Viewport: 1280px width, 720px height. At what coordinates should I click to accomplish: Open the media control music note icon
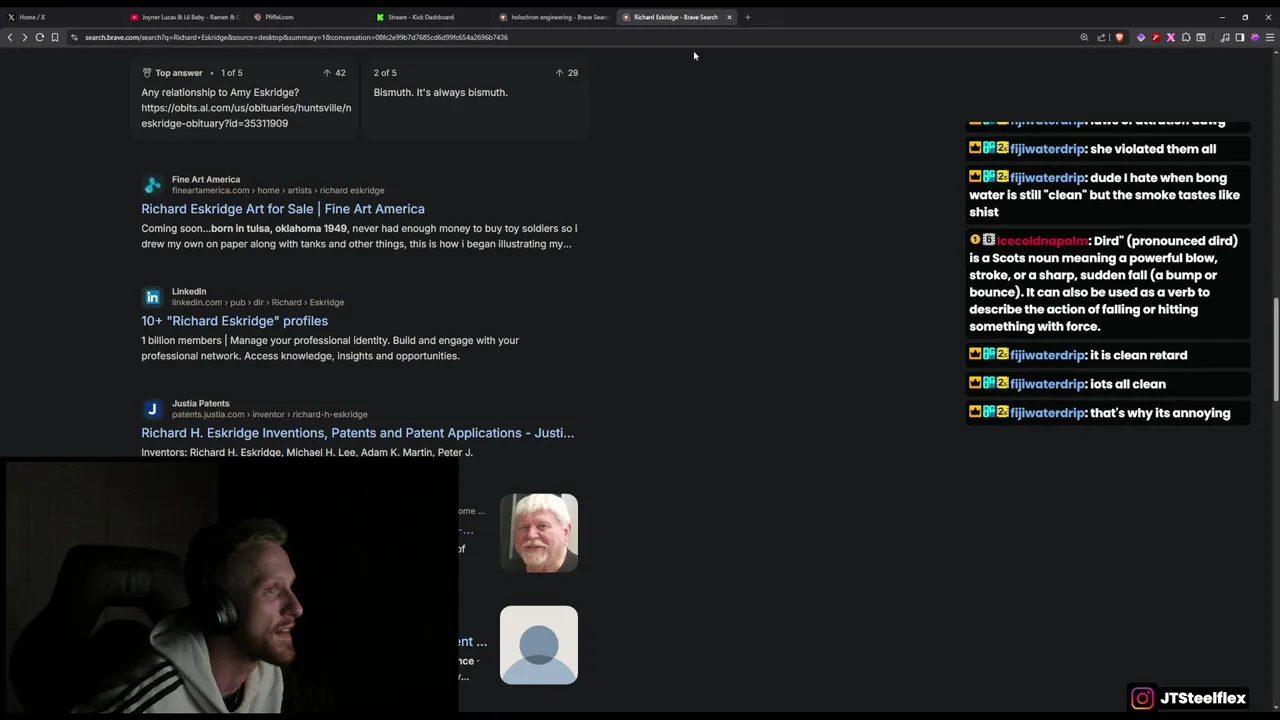[1225, 37]
